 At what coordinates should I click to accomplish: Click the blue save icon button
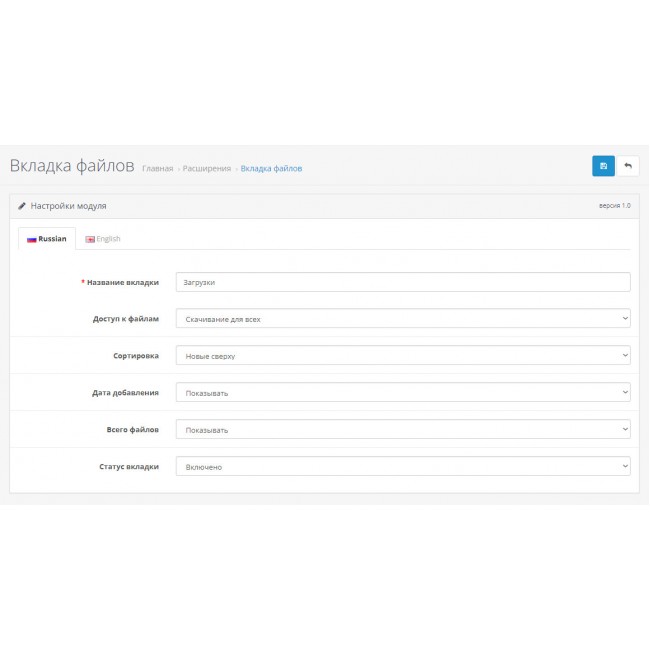(x=603, y=166)
